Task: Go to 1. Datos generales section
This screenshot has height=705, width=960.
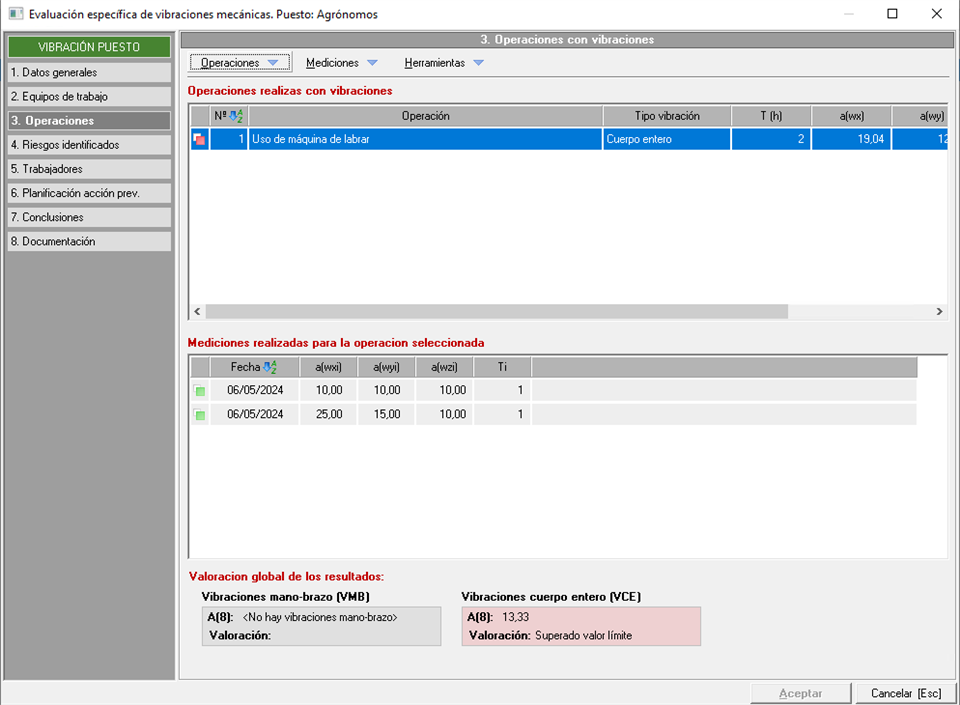Action: coord(89,73)
